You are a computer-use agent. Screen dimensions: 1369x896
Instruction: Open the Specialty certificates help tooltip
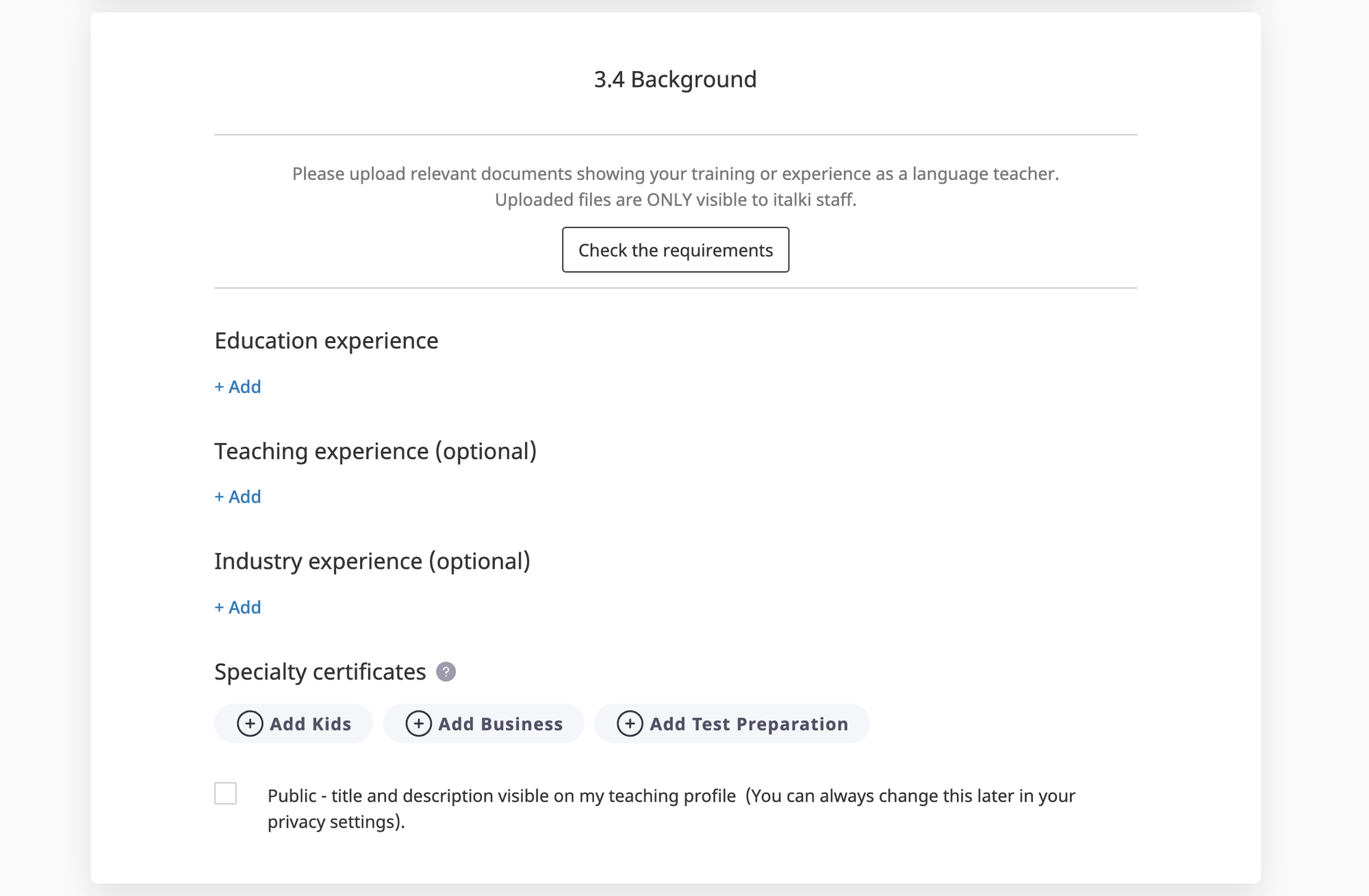coord(447,672)
